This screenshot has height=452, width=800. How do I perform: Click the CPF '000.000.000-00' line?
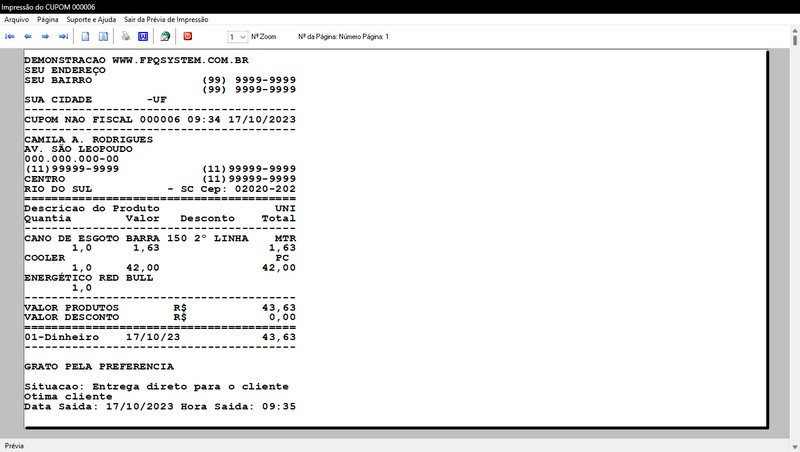[x=71, y=159]
